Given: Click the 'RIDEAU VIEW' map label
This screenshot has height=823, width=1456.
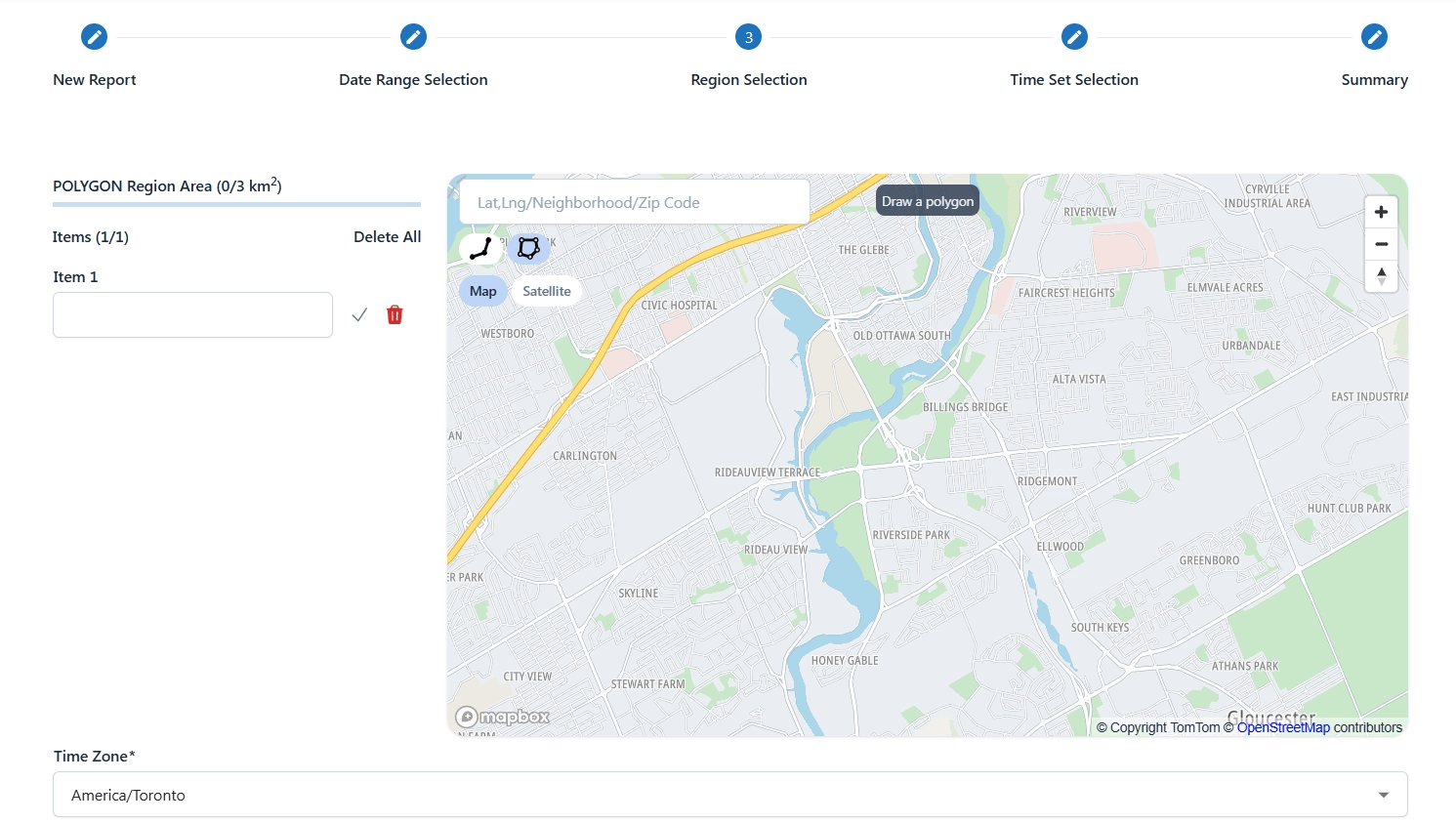Looking at the screenshot, I should pos(775,550).
